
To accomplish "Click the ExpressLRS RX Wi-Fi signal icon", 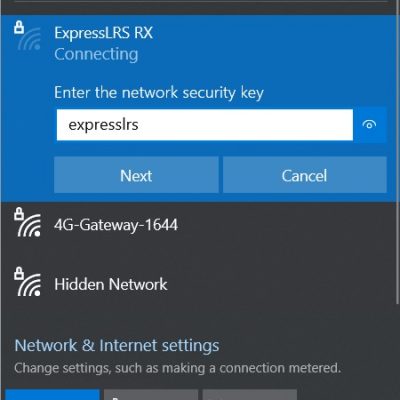I will pos(29,39).
